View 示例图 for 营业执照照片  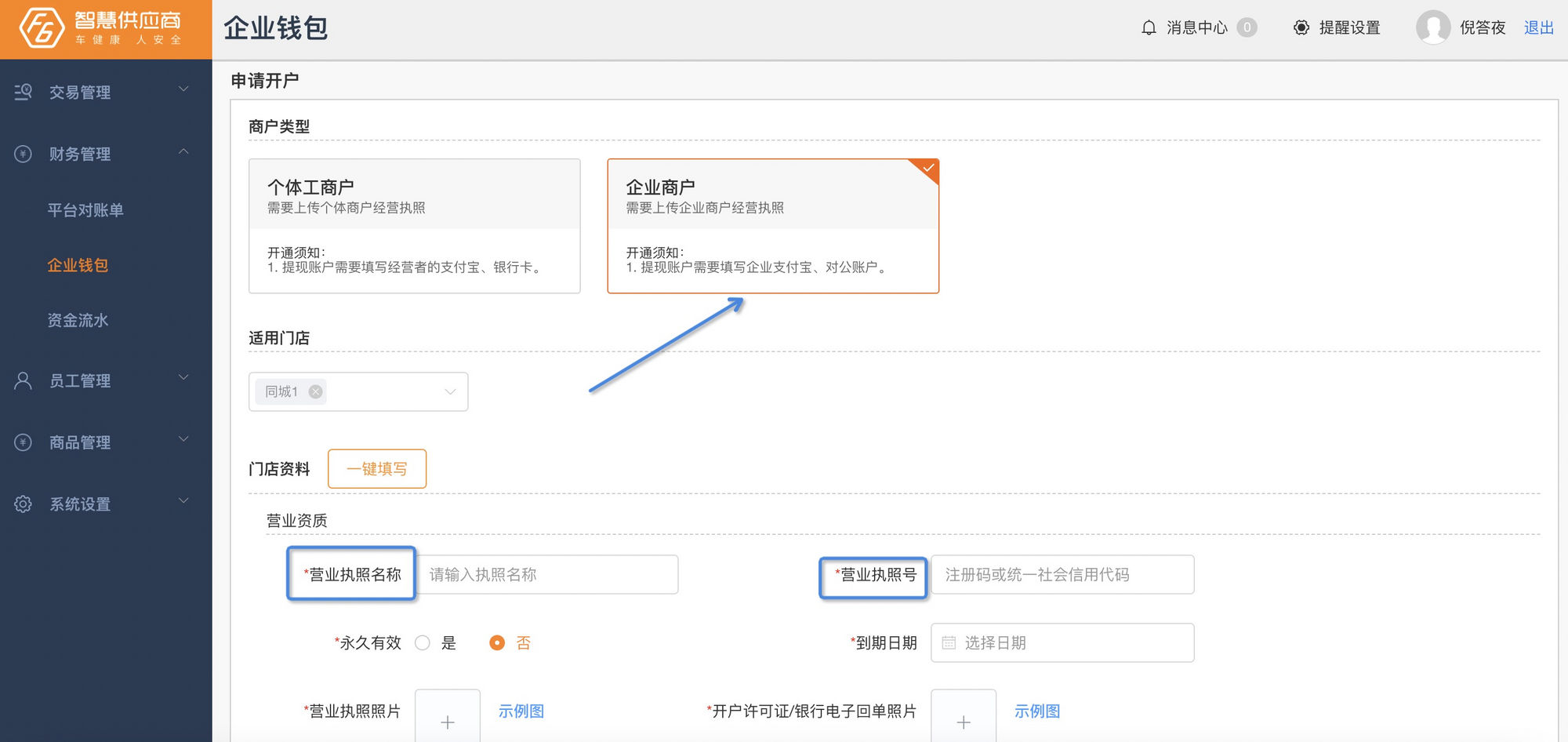point(521,711)
